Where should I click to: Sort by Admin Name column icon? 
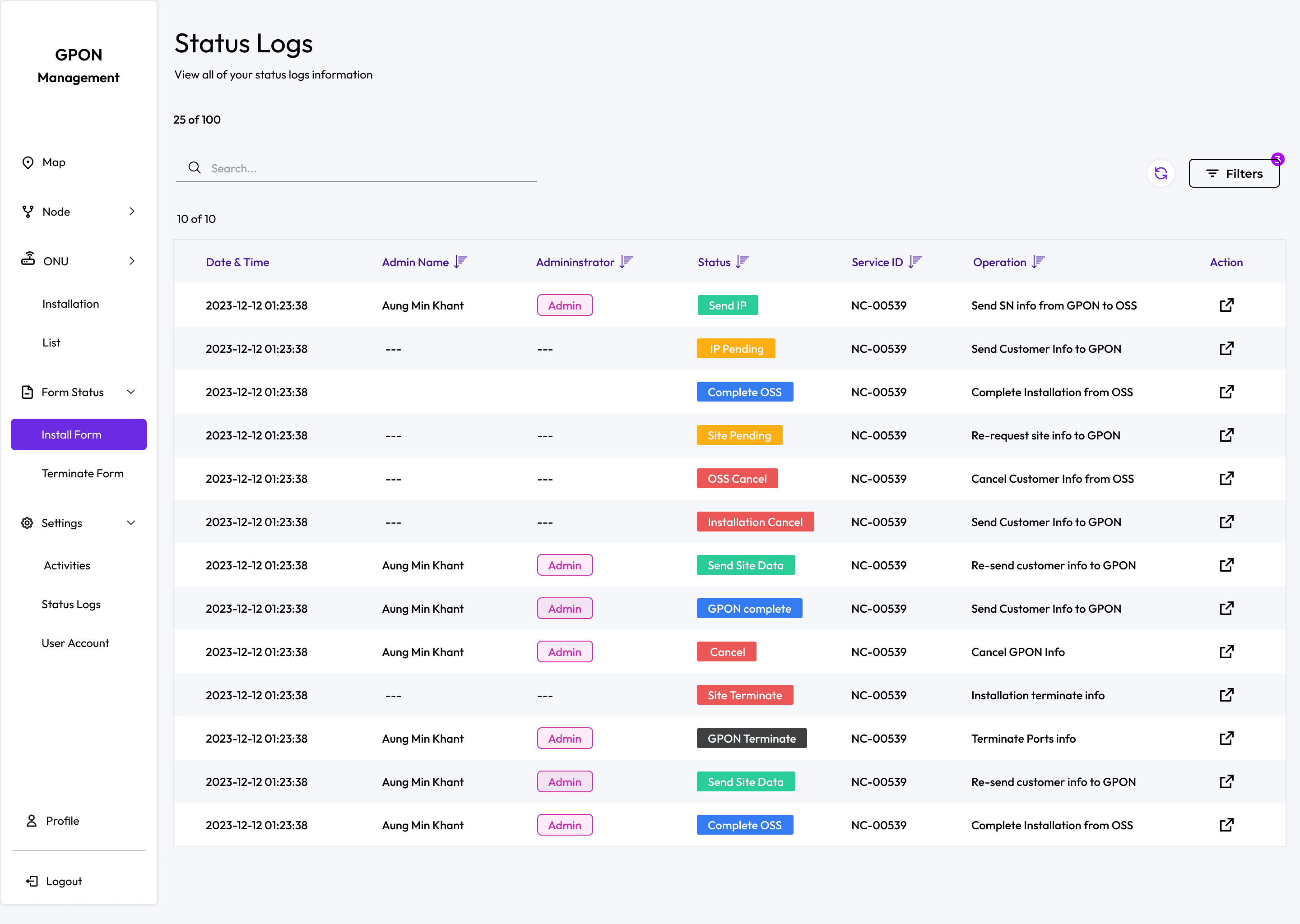click(x=460, y=262)
